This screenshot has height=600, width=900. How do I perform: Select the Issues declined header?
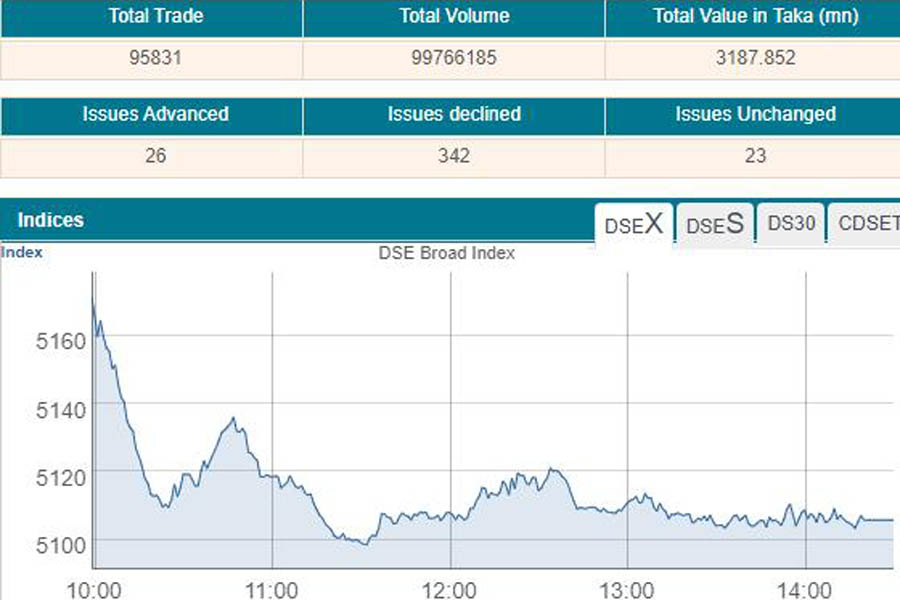click(454, 114)
